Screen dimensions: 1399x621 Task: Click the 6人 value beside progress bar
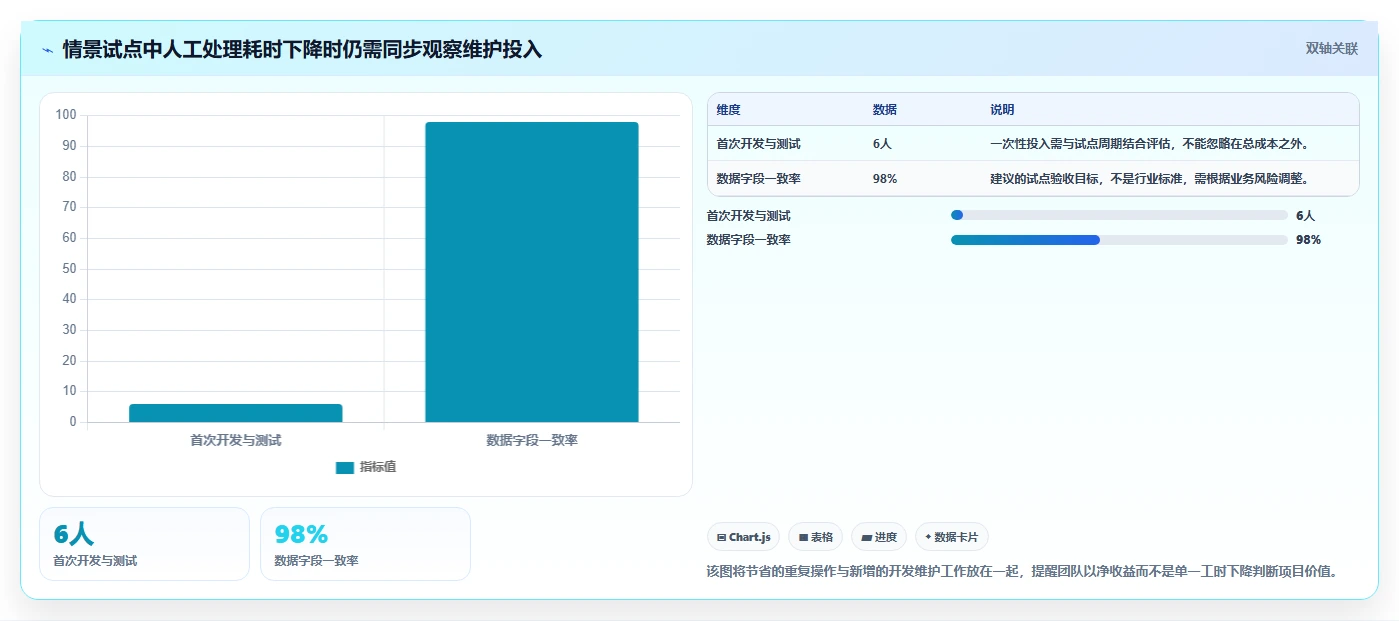point(1305,215)
